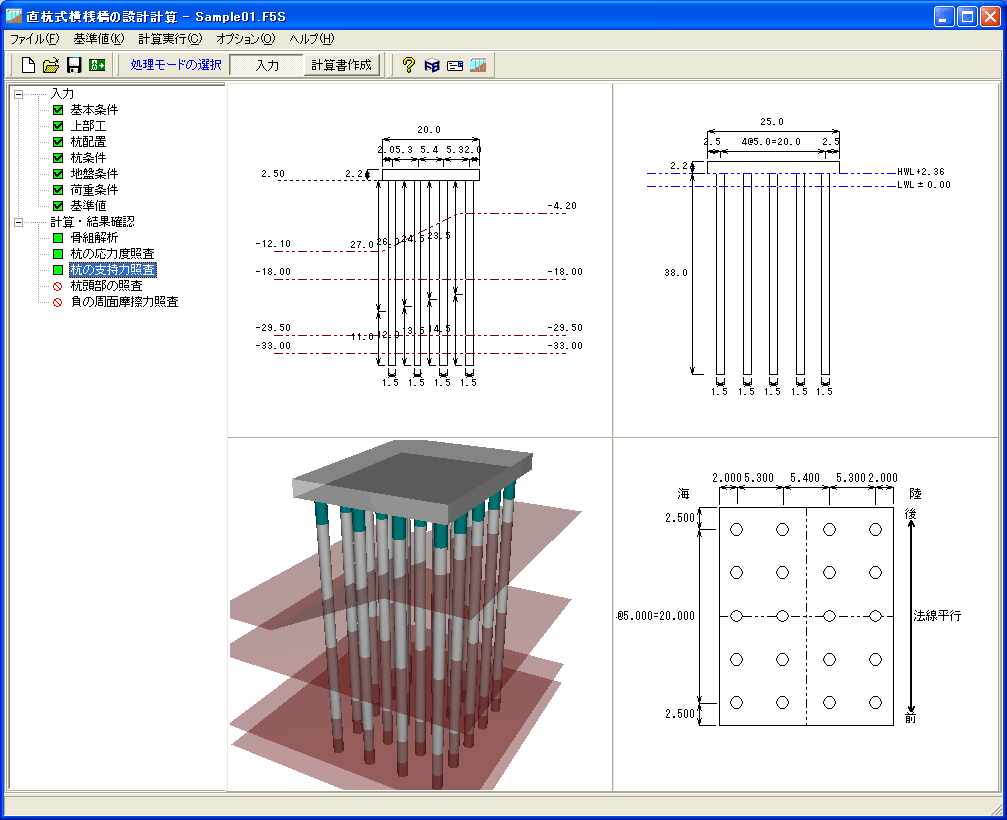This screenshot has height=820, width=1007.
Task: Open the 計算実行(C) menu
Action: tap(170, 39)
